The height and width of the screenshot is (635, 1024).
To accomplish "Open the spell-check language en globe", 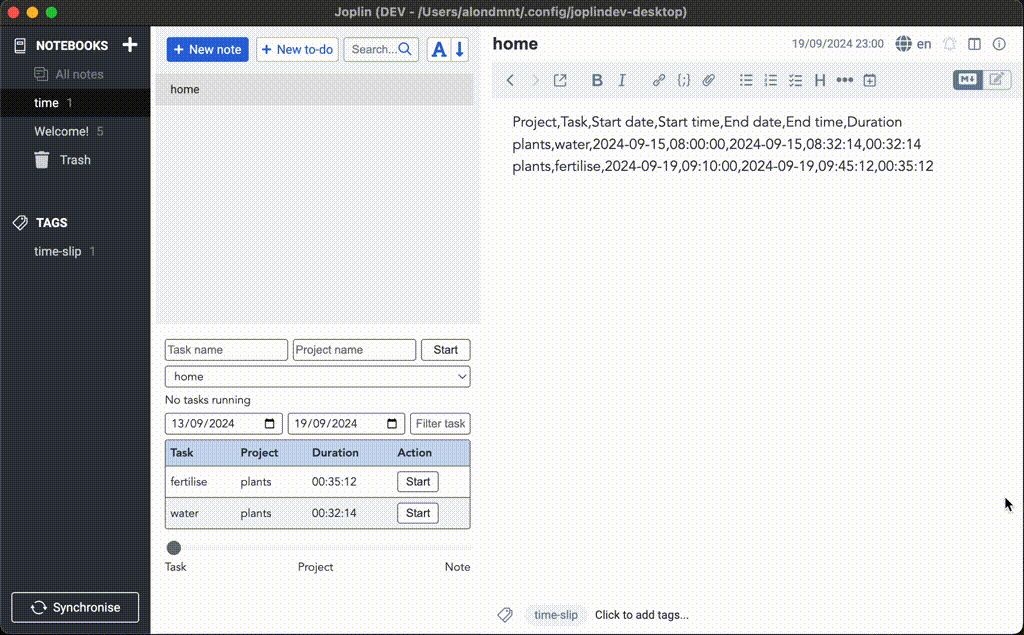I will (914, 44).
